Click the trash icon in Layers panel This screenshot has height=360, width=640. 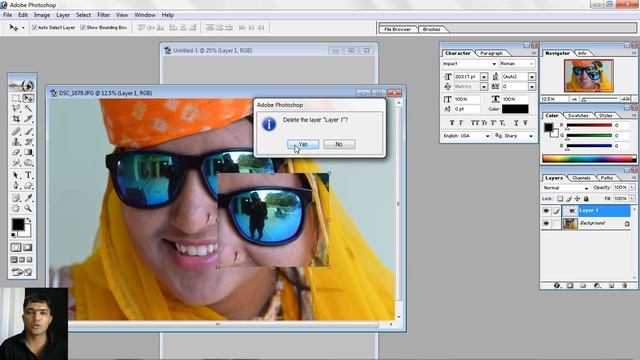(624, 285)
